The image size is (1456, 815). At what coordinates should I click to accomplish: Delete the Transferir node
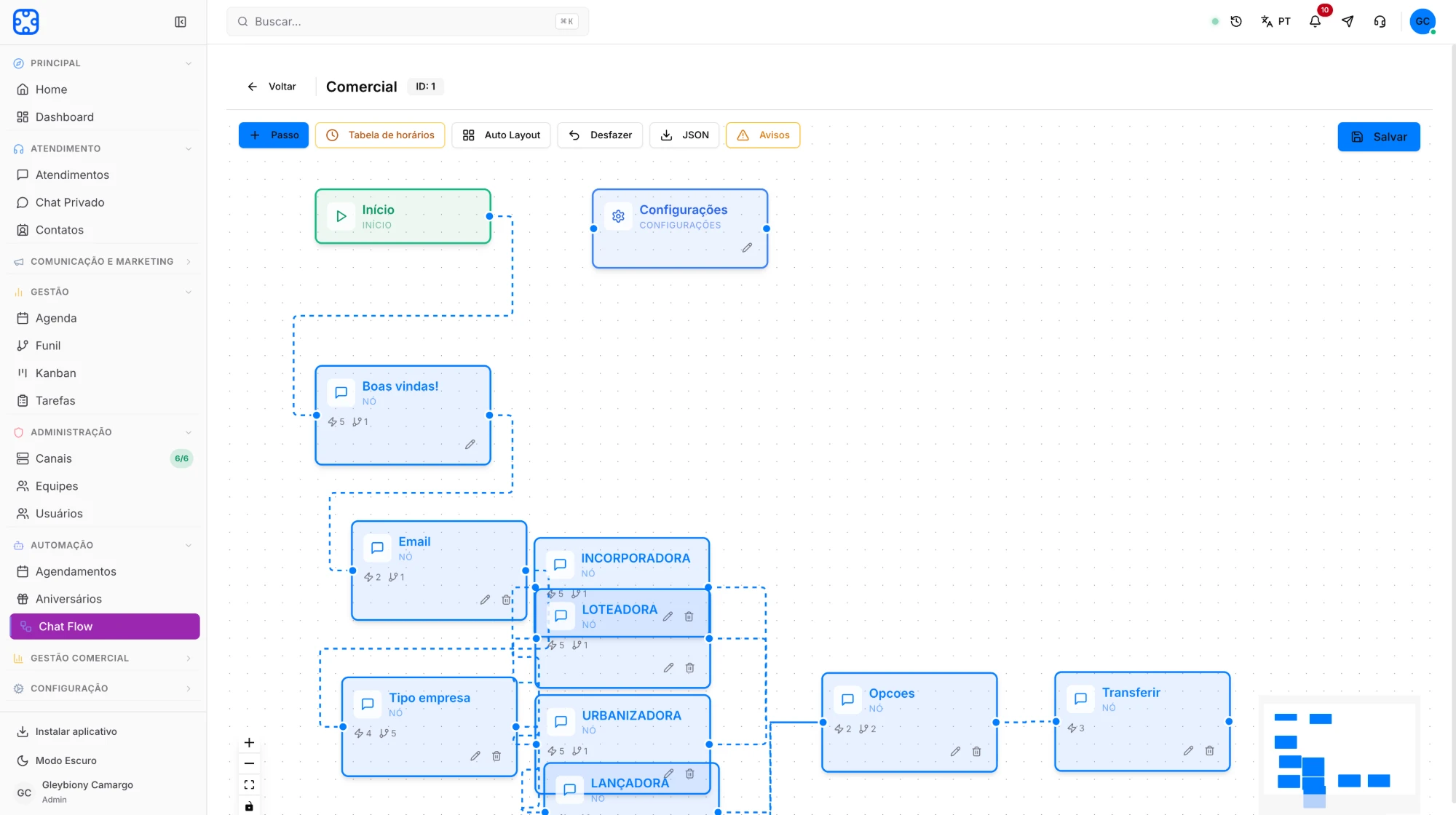point(1209,750)
